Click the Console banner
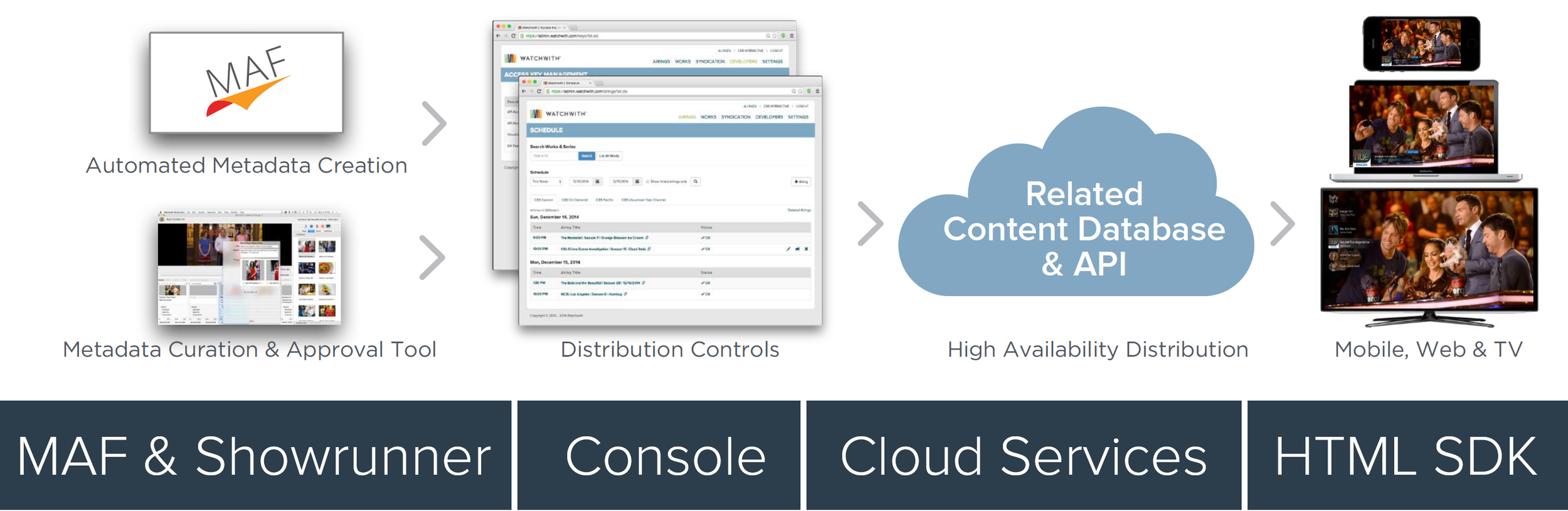This screenshot has height=511, width=1568. 659,455
